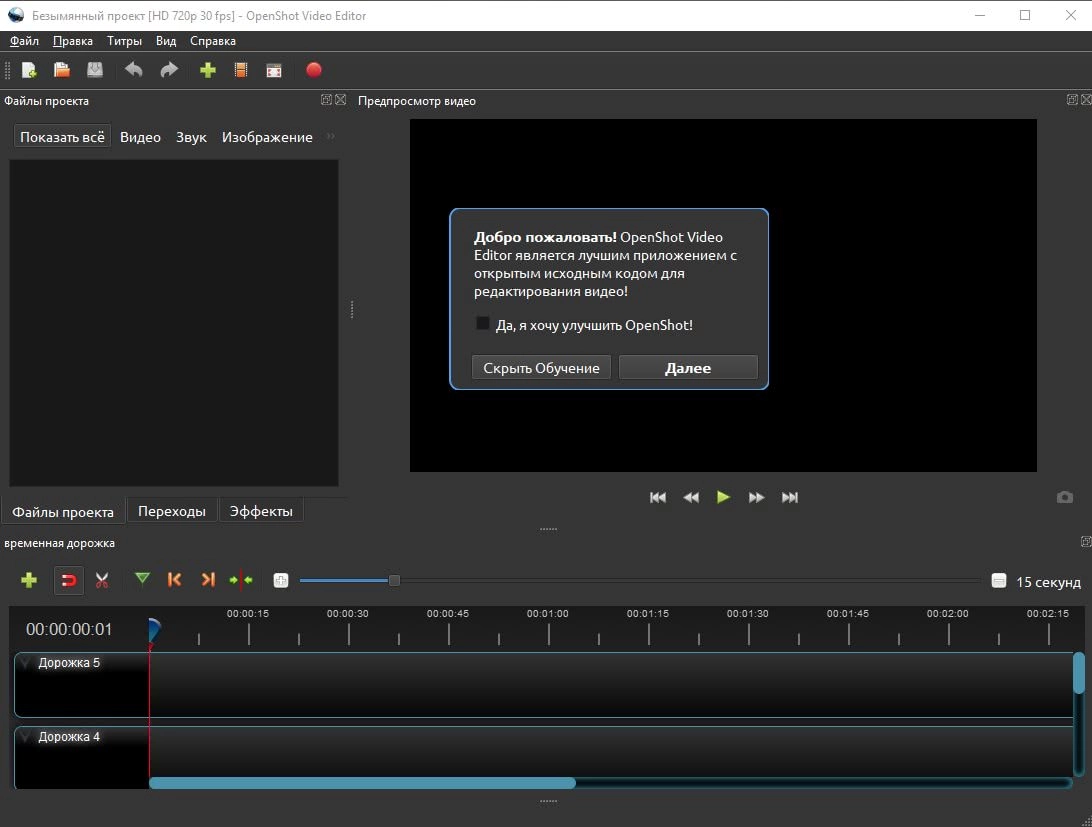1092x827 pixels.
Task: Enable the razor scissors tool
Action: [102, 580]
